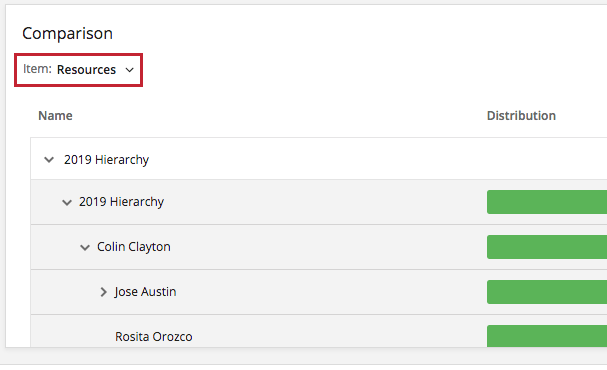
Task: Click nested 2019 Hierarchy distribution bar
Action: (547, 202)
